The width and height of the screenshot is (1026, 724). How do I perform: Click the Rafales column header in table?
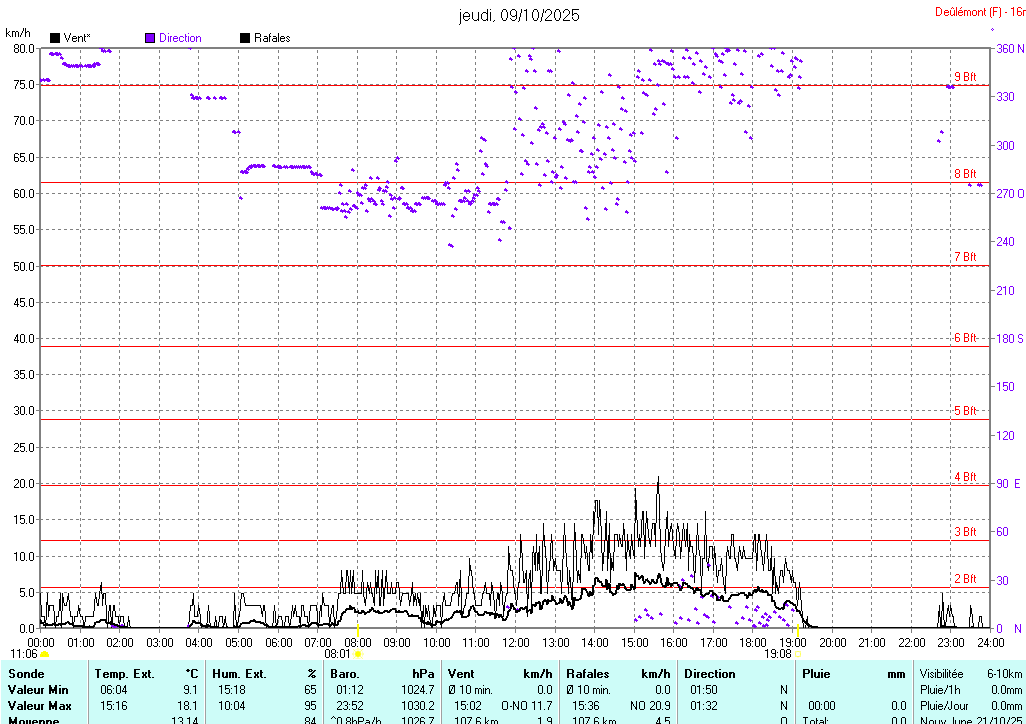[588, 674]
